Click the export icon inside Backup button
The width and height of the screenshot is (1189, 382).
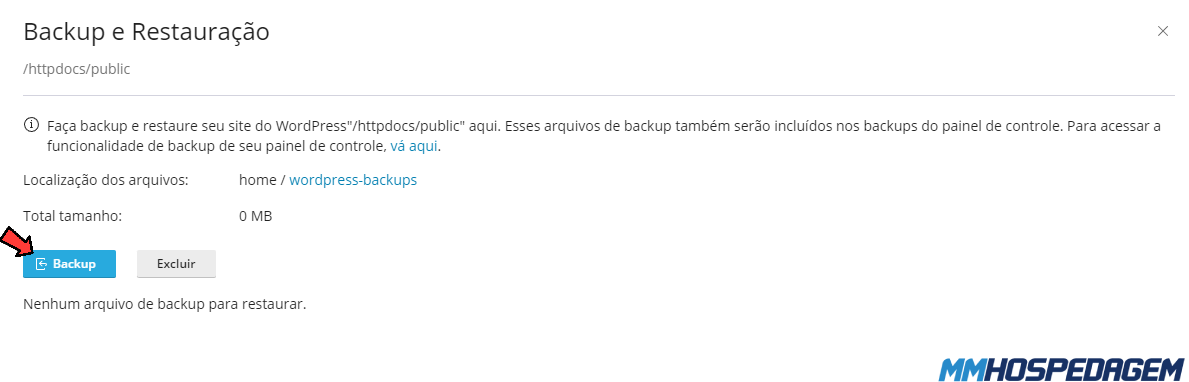[x=42, y=264]
